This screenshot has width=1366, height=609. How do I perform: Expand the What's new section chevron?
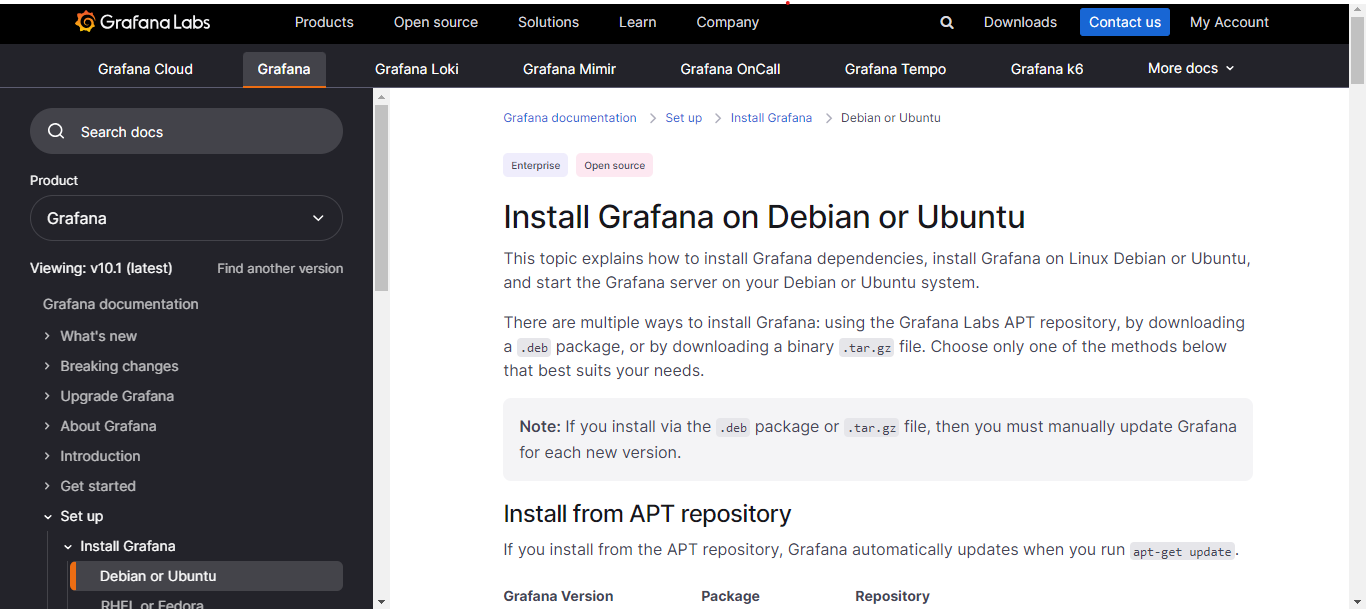pyautogui.click(x=47, y=336)
